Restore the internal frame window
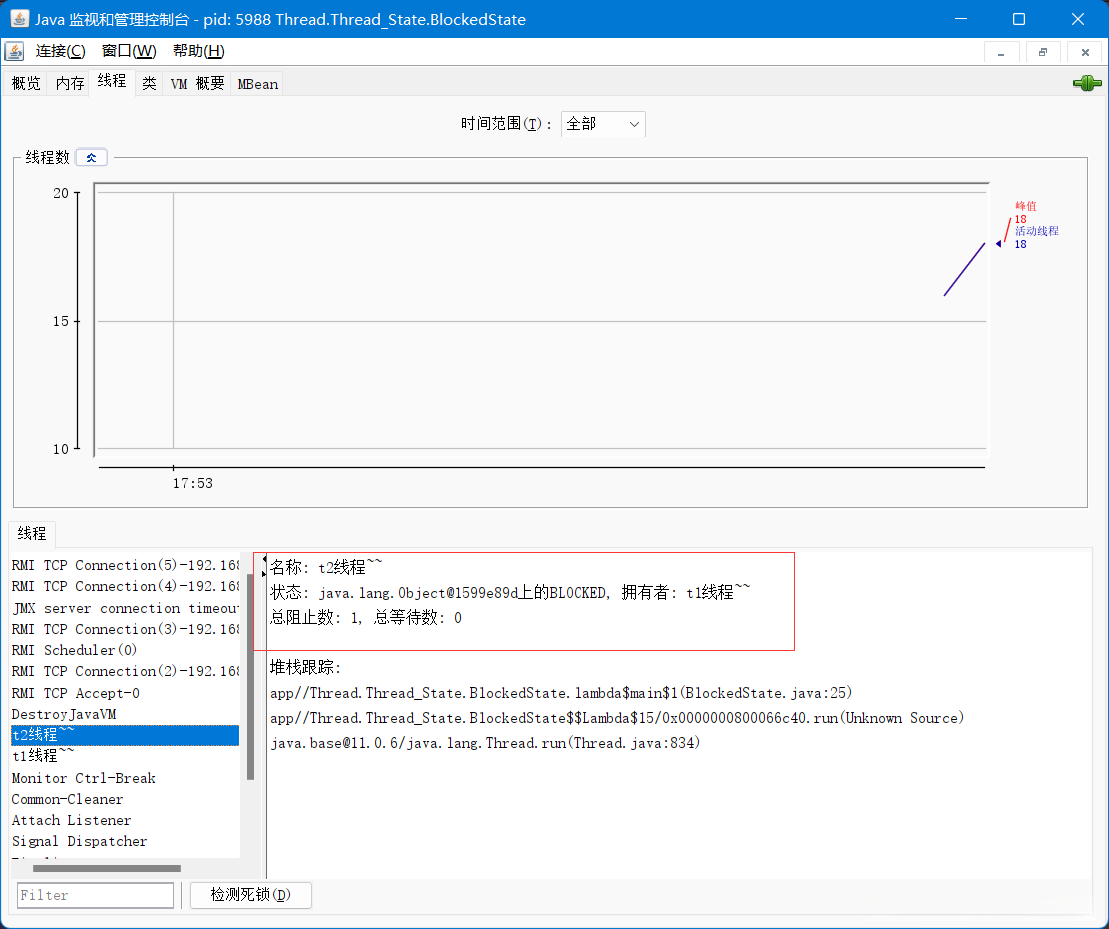 1043,52
